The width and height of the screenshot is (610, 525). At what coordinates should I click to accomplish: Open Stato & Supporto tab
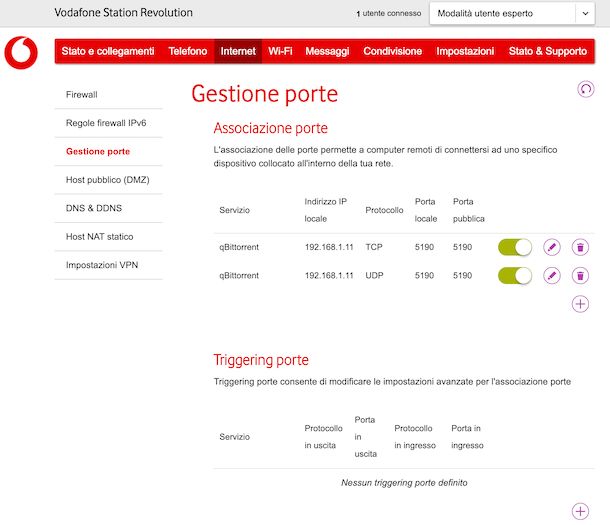(548, 51)
